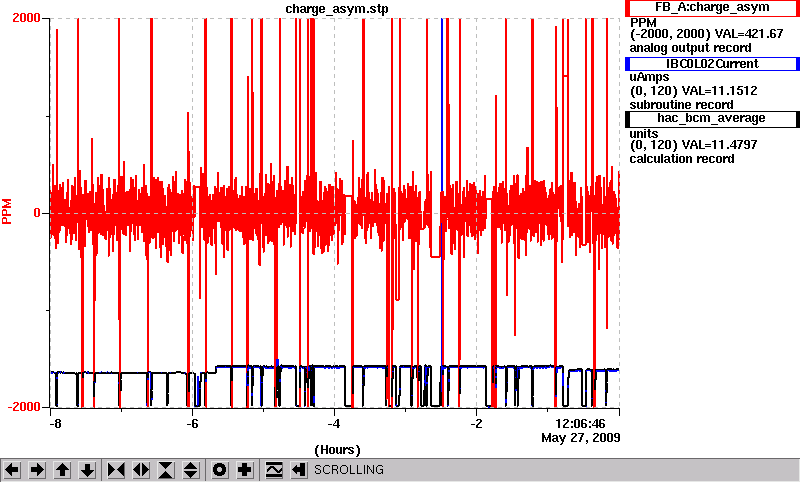Select the FB_A:charge_asym curve legend

712,8
